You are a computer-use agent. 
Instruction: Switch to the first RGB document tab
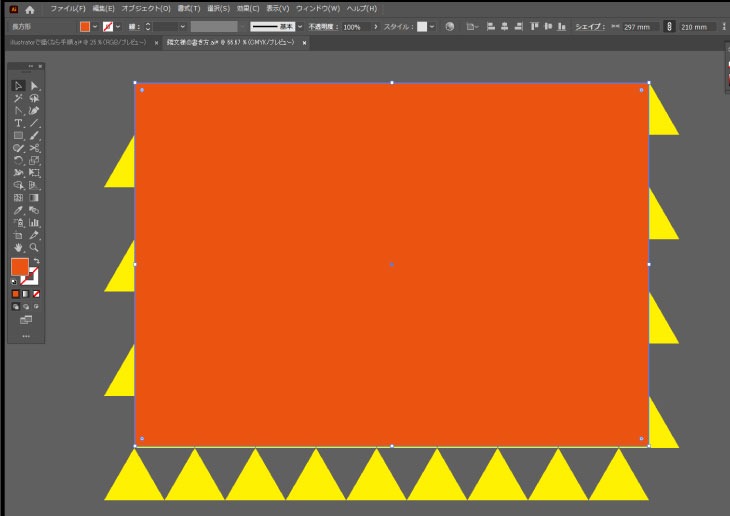[78, 43]
